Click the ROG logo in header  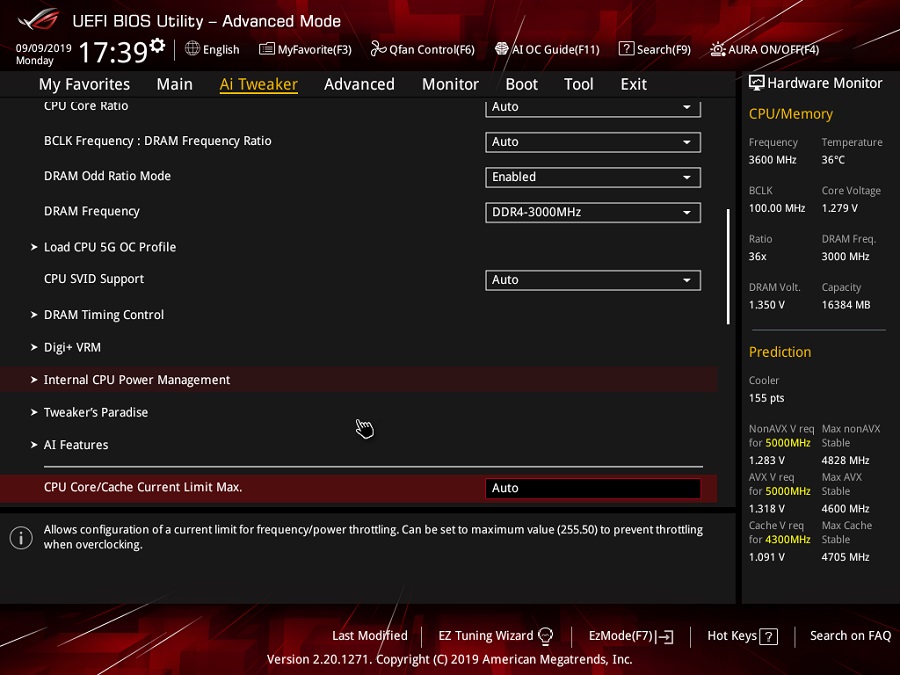38,19
